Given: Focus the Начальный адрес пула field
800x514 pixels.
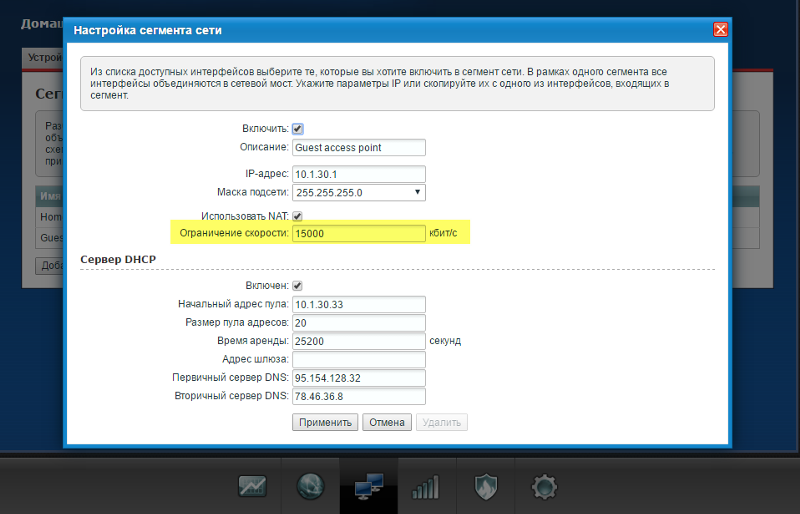Looking at the screenshot, I should coord(359,304).
